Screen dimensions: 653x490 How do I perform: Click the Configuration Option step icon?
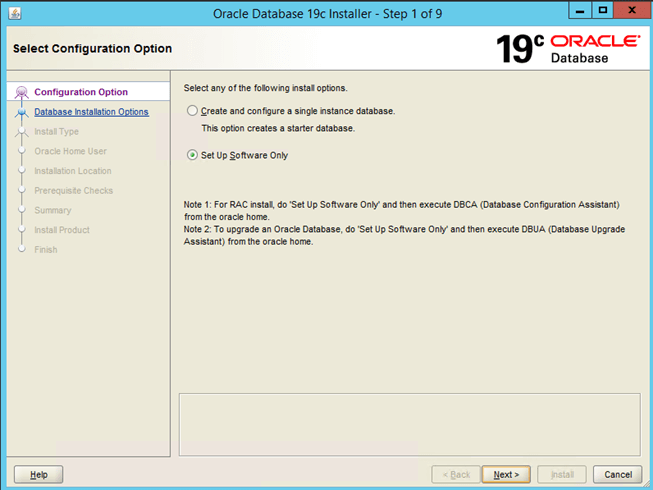[22, 92]
